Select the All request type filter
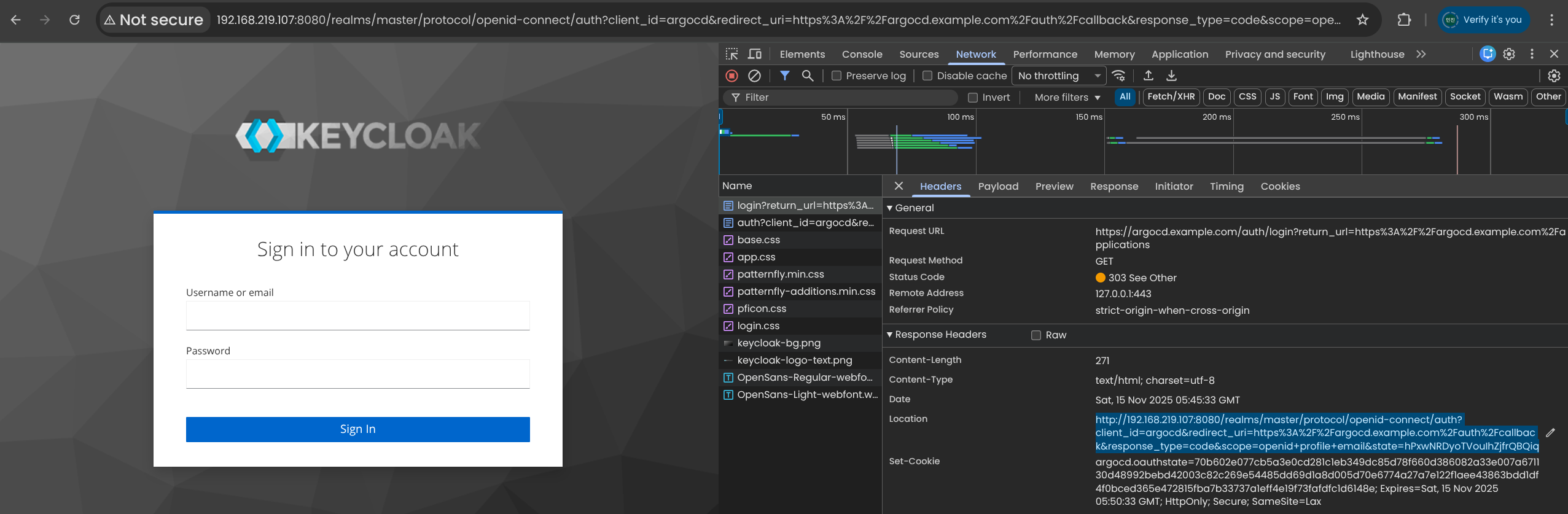 1125,96
